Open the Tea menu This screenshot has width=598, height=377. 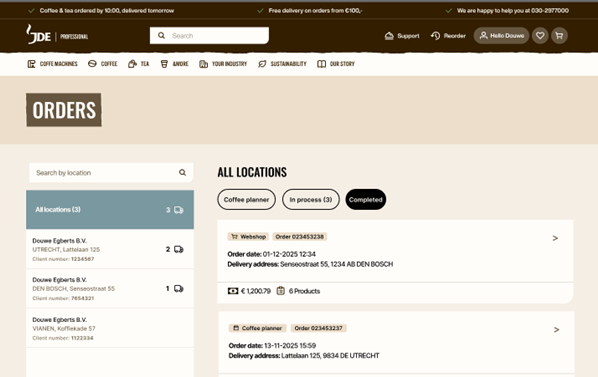click(138, 64)
